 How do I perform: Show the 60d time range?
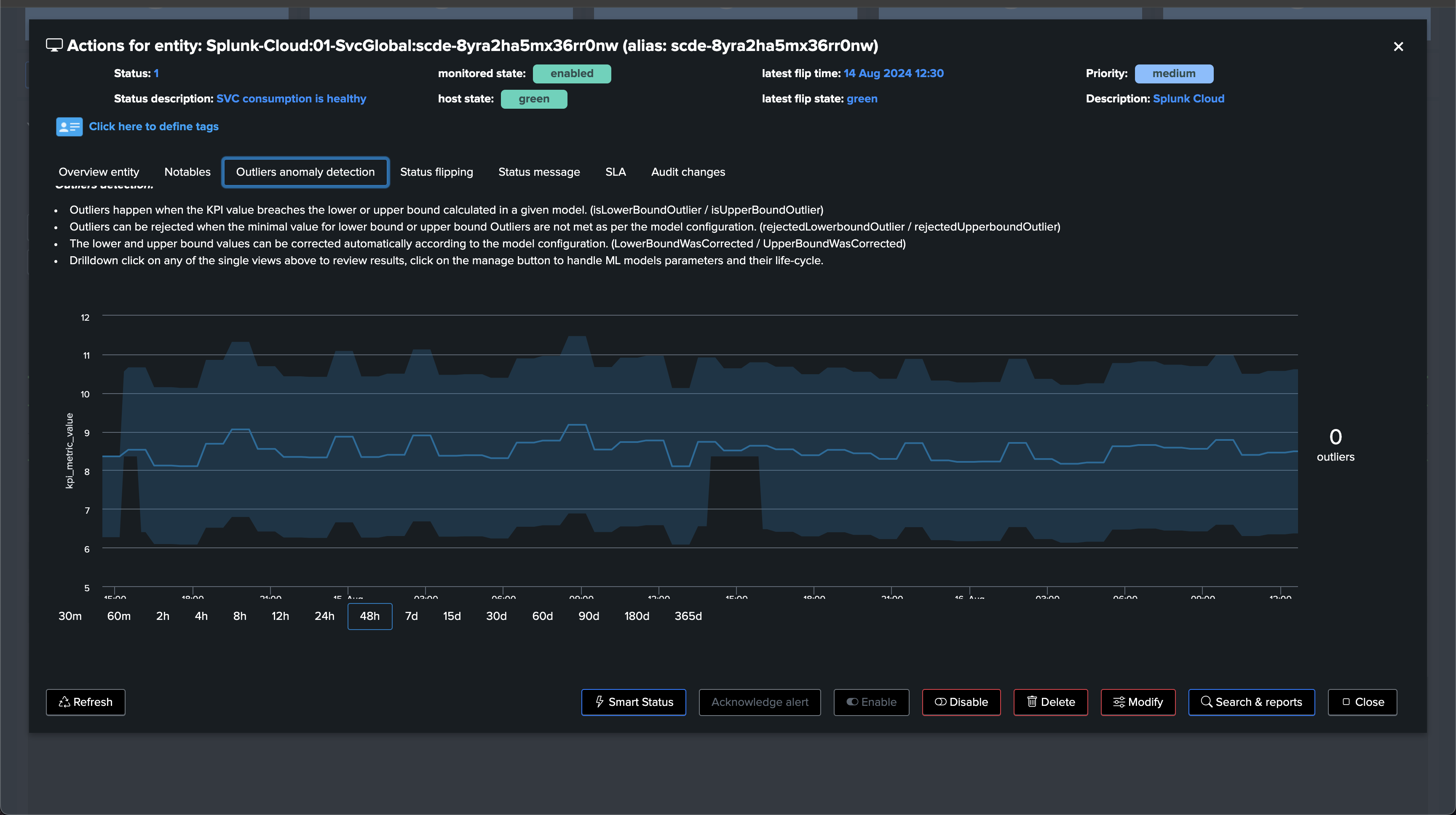tap(543, 616)
